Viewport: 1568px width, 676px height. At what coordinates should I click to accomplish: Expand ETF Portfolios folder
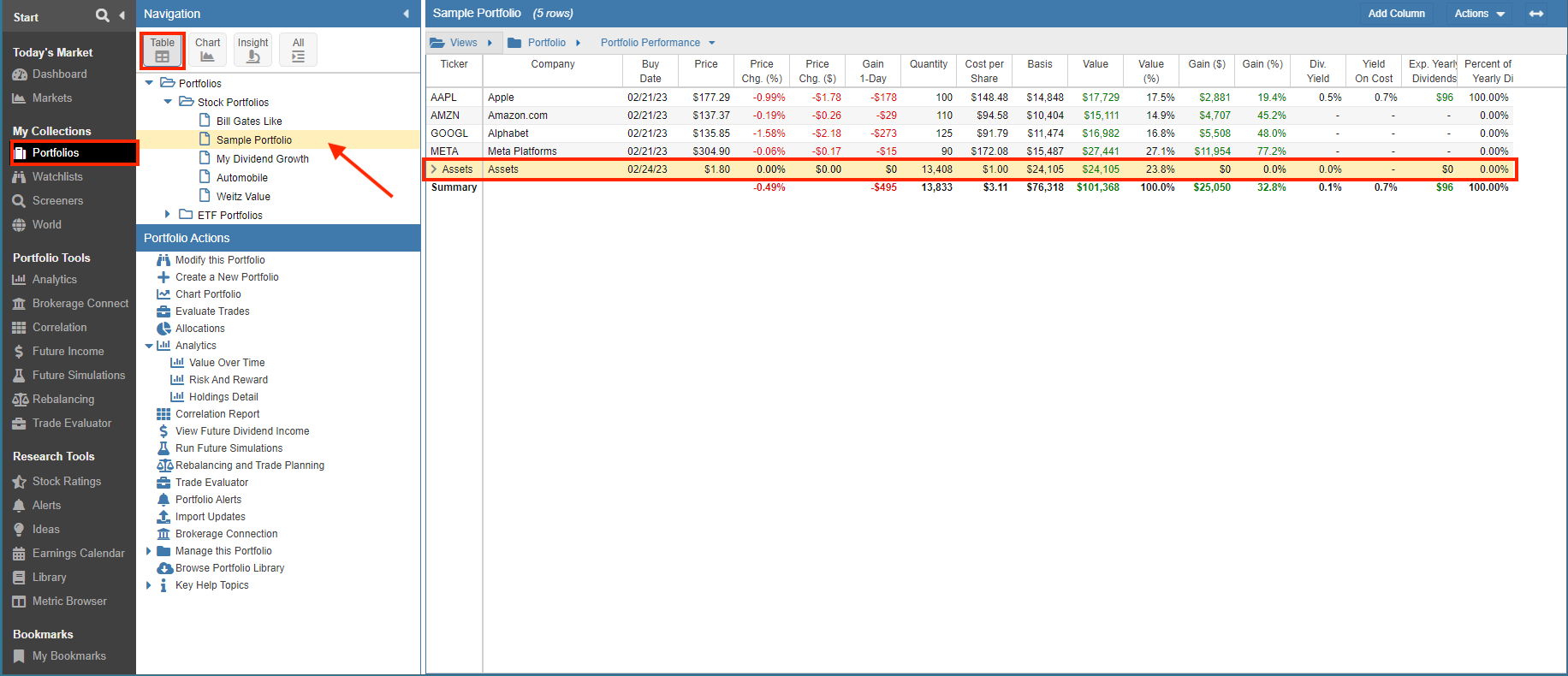pos(168,215)
